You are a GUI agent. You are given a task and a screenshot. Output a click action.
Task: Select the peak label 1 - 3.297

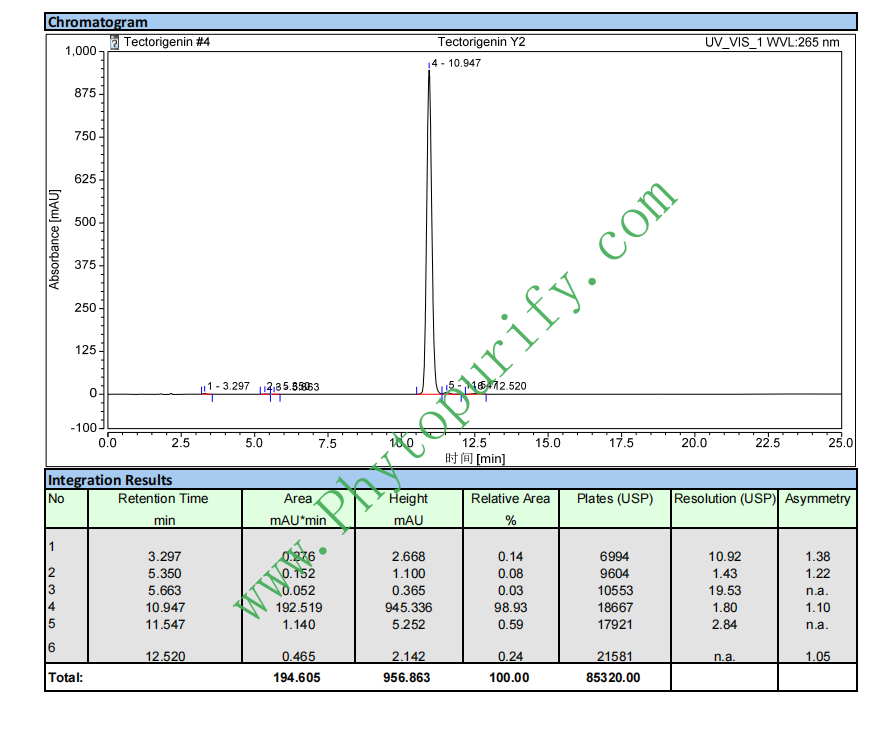coord(228,386)
